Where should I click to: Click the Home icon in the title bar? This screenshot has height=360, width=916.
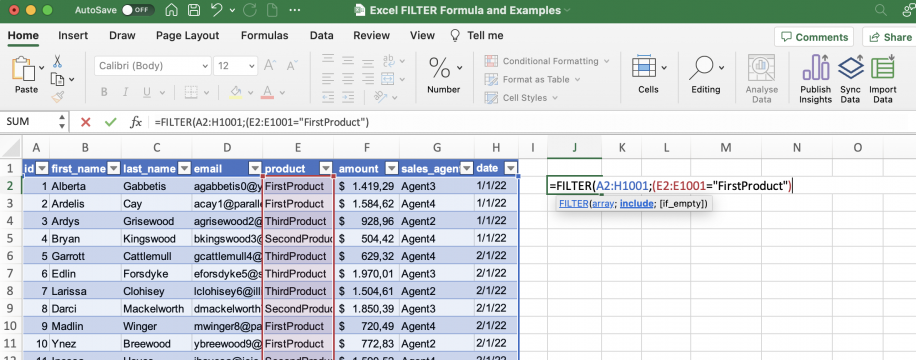[x=172, y=10]
